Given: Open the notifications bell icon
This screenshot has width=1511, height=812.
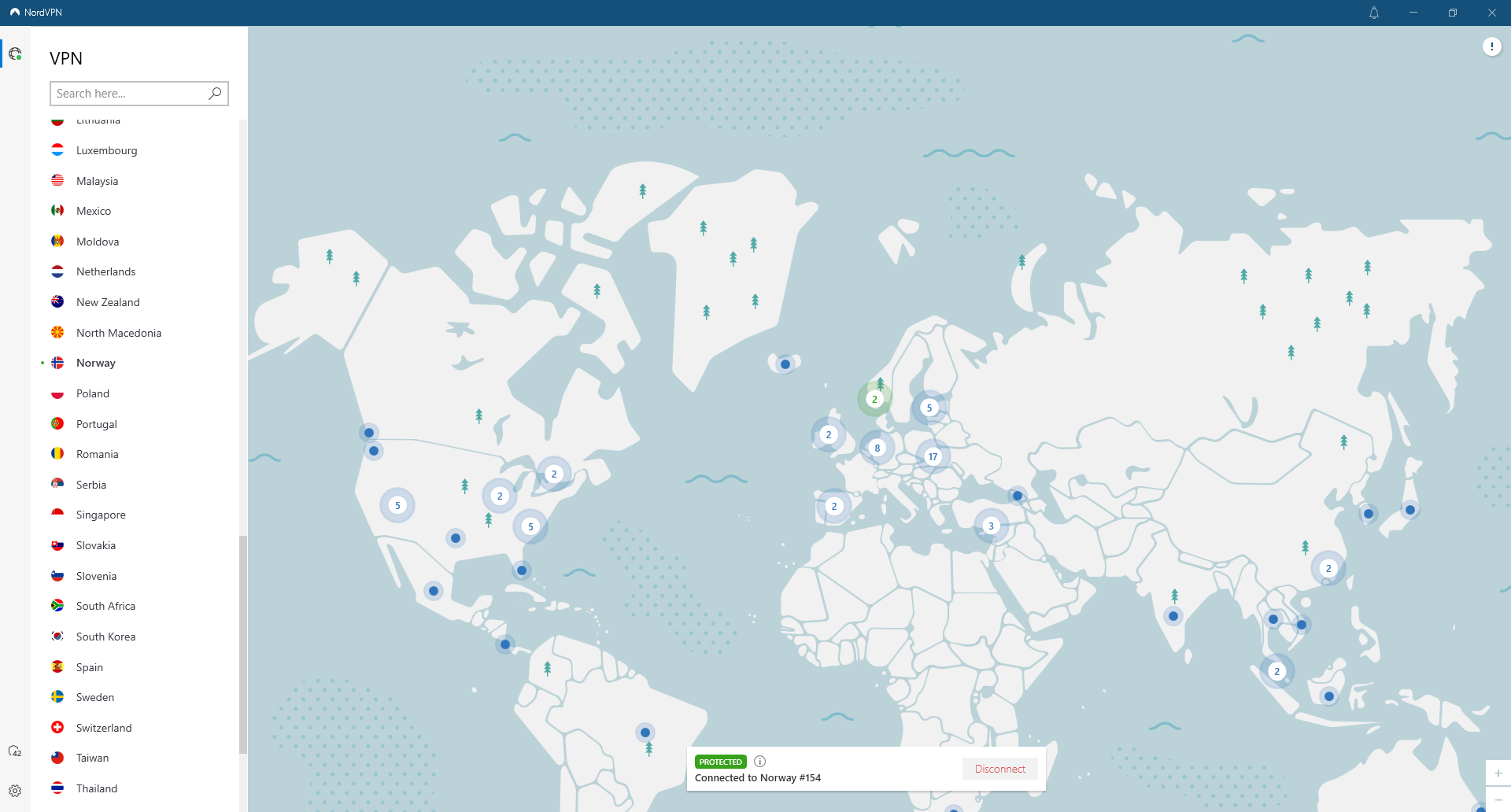Looking at the screenshot, I should pyautogui.click(x=1374, y=13).
